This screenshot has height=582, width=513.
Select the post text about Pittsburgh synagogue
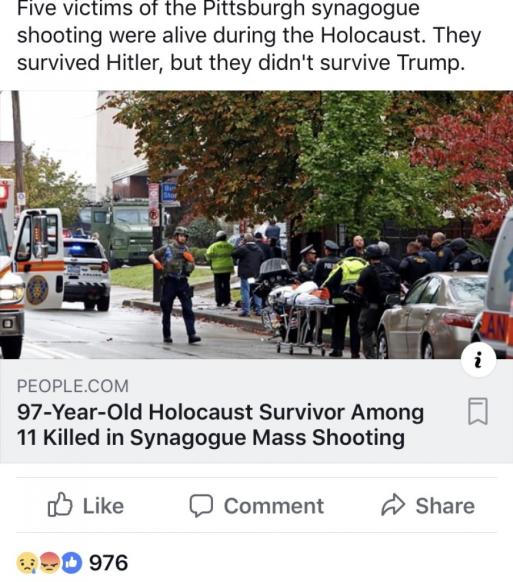(x=249, y=36)
